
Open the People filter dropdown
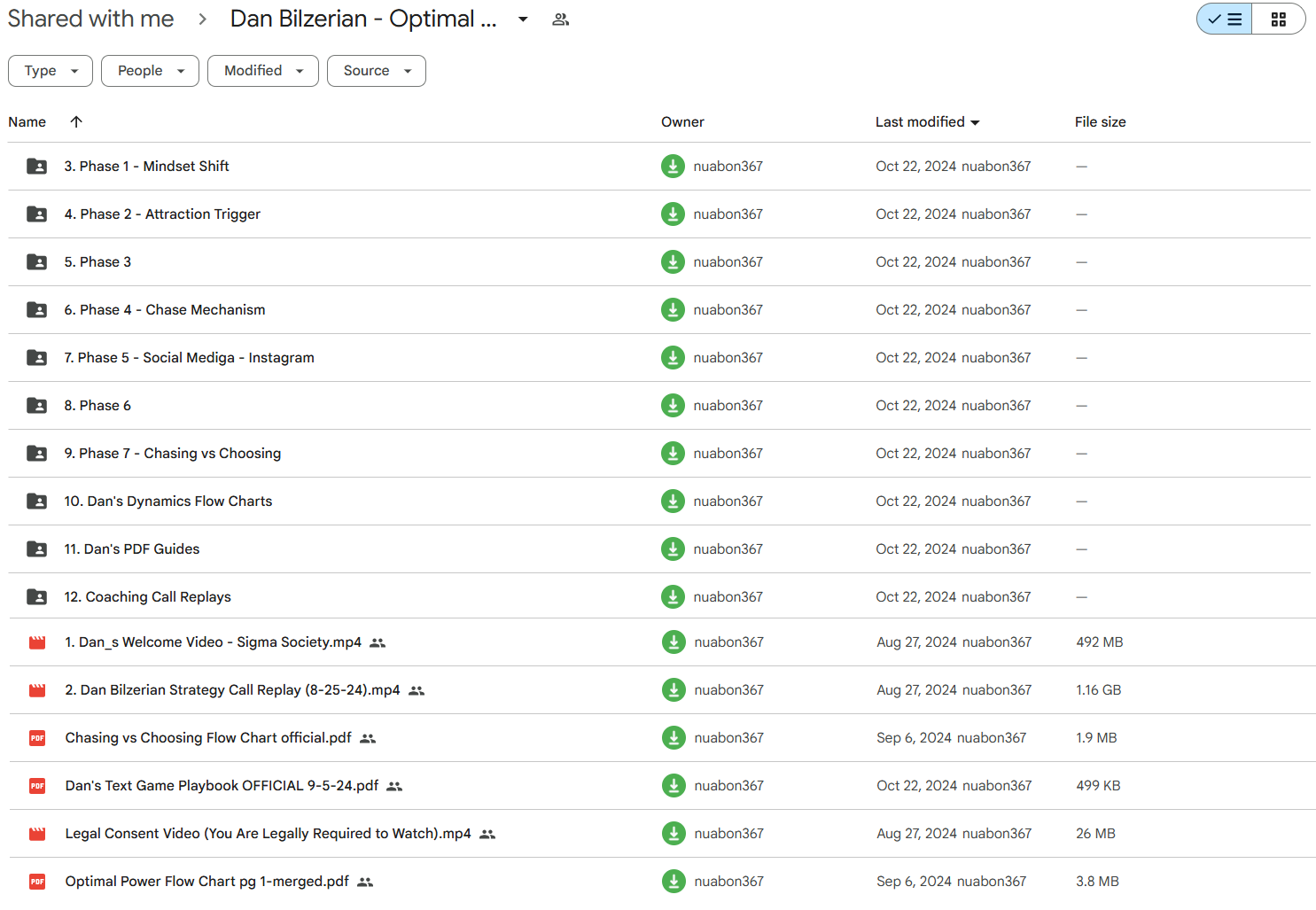point(150,71)
